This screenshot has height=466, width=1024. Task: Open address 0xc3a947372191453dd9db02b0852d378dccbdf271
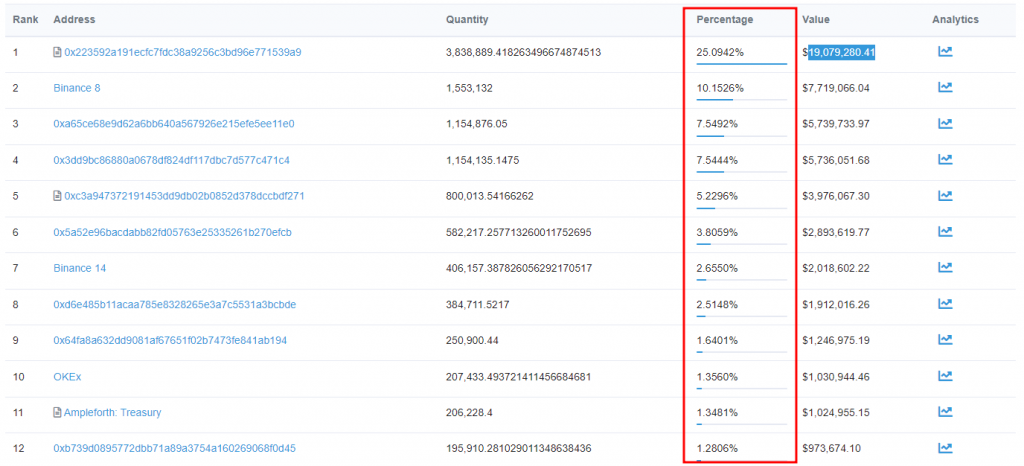pos(184,196)
